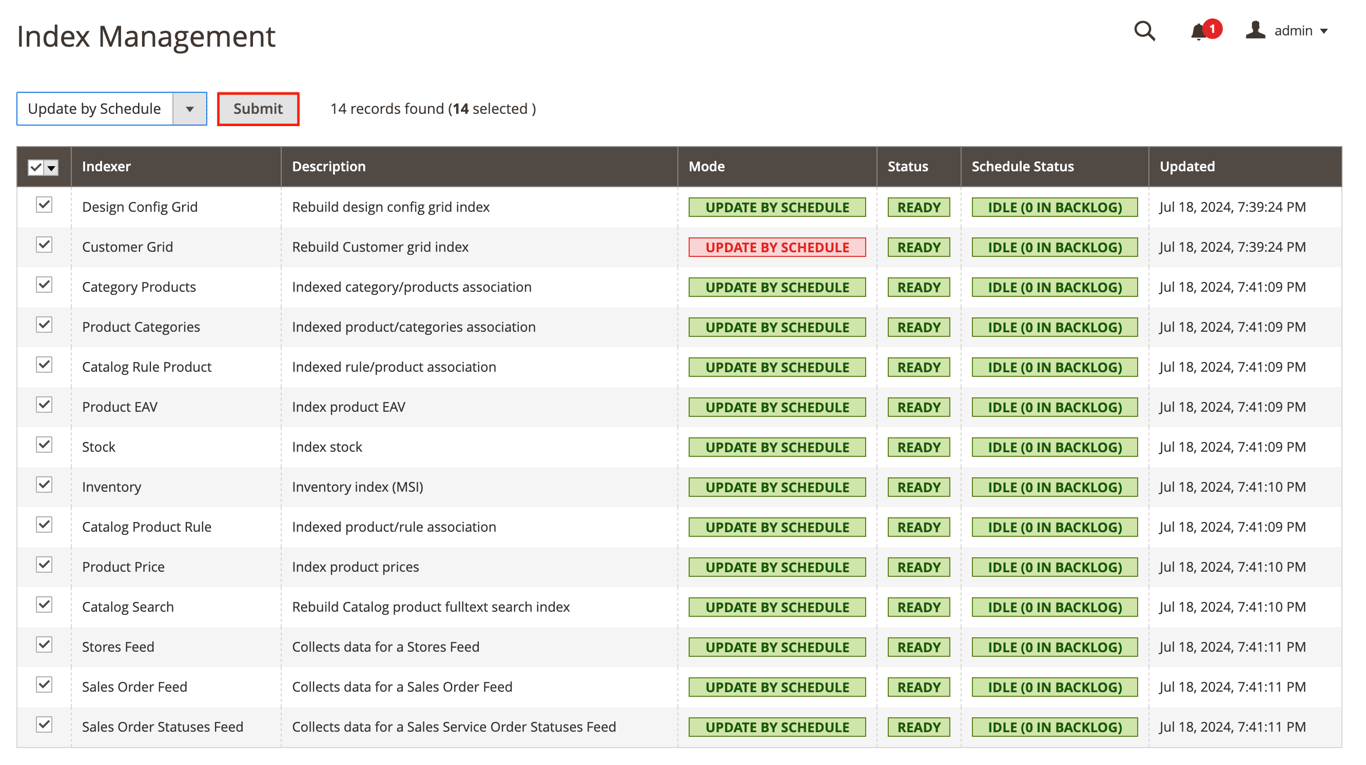Viewport: 1366px width, 765px height.
Task: View admin notifications bell
Action: pyautogui.click(x=1197, y=32)
